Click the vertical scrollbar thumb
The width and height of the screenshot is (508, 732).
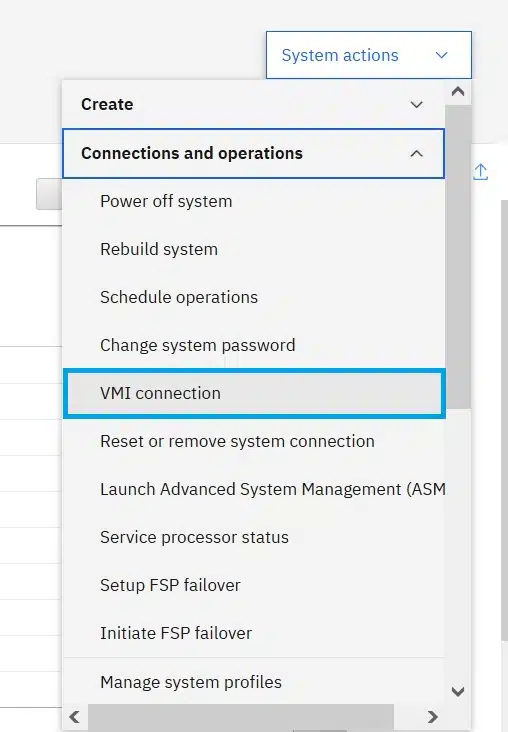coord(458,257)
